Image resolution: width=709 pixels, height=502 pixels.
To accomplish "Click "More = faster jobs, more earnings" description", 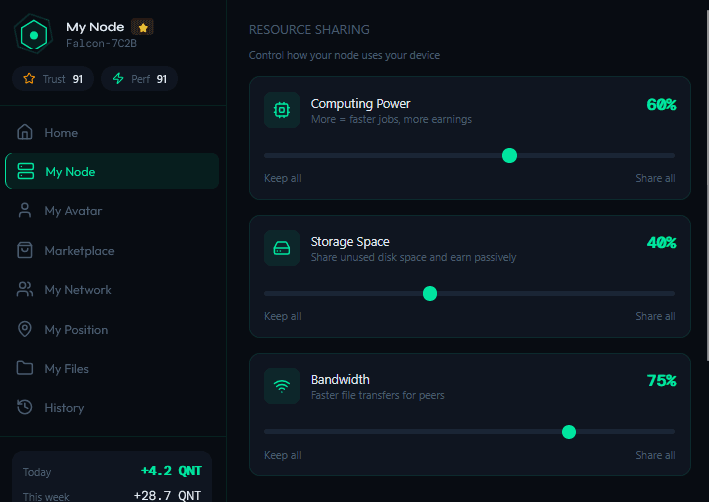I will pos(391,119).
